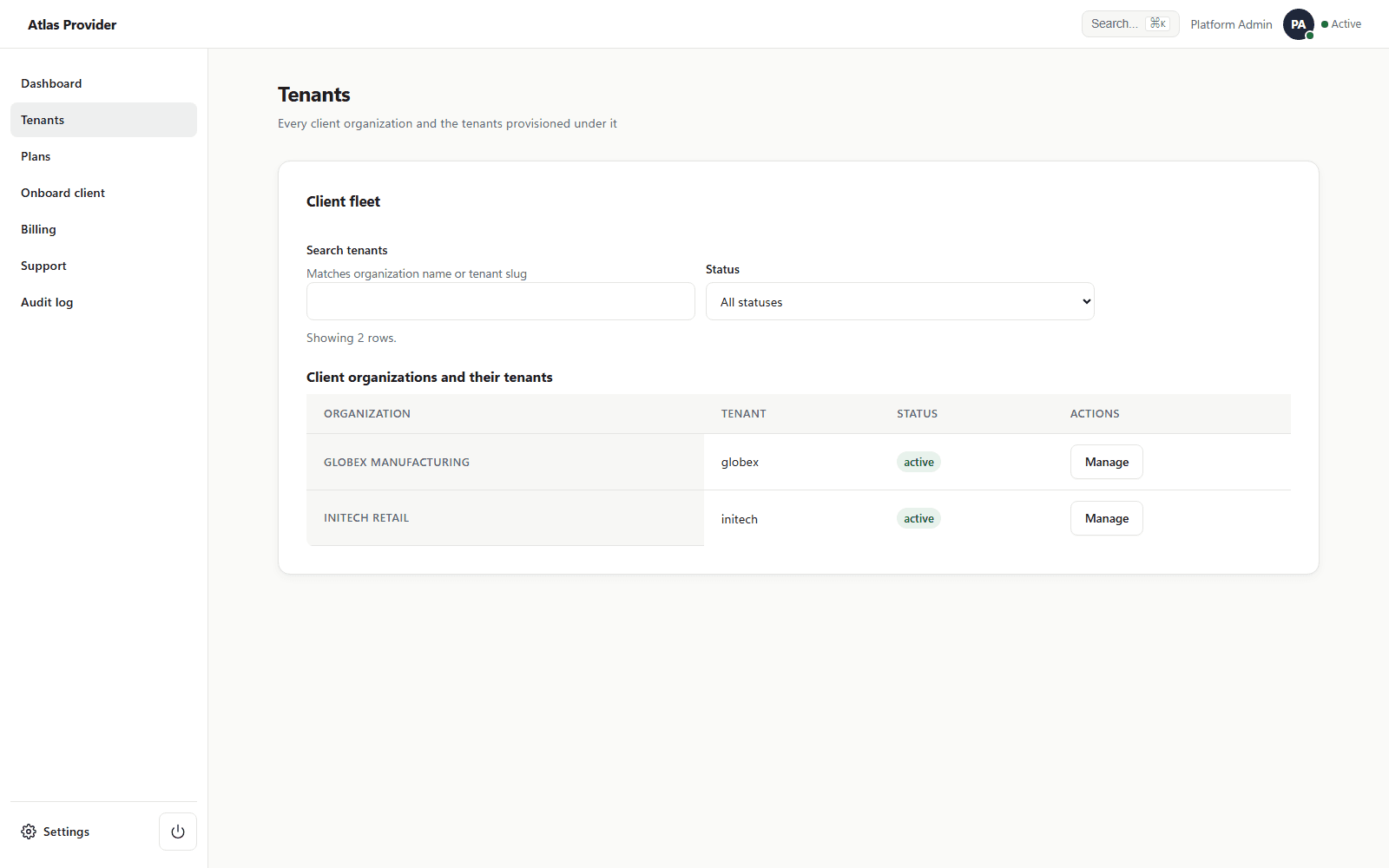Open the Audit log page
The image size is (1389, 868).
[x=103, y=302]
